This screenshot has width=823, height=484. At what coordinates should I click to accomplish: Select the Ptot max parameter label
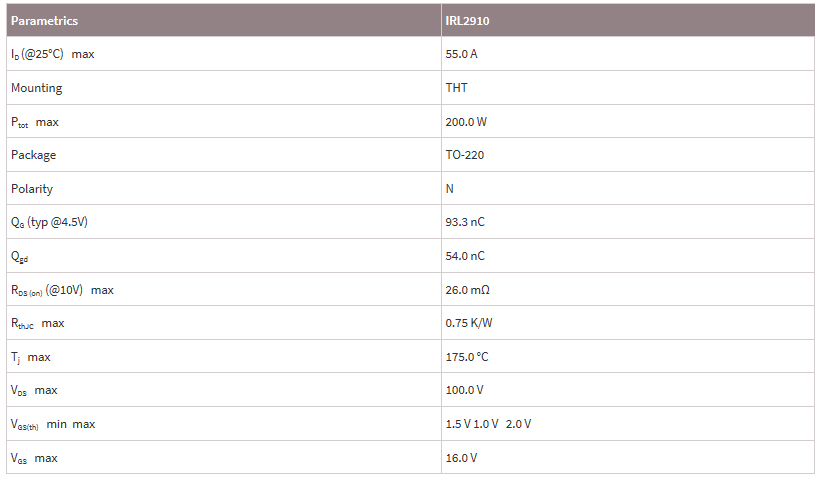[35, 122]
